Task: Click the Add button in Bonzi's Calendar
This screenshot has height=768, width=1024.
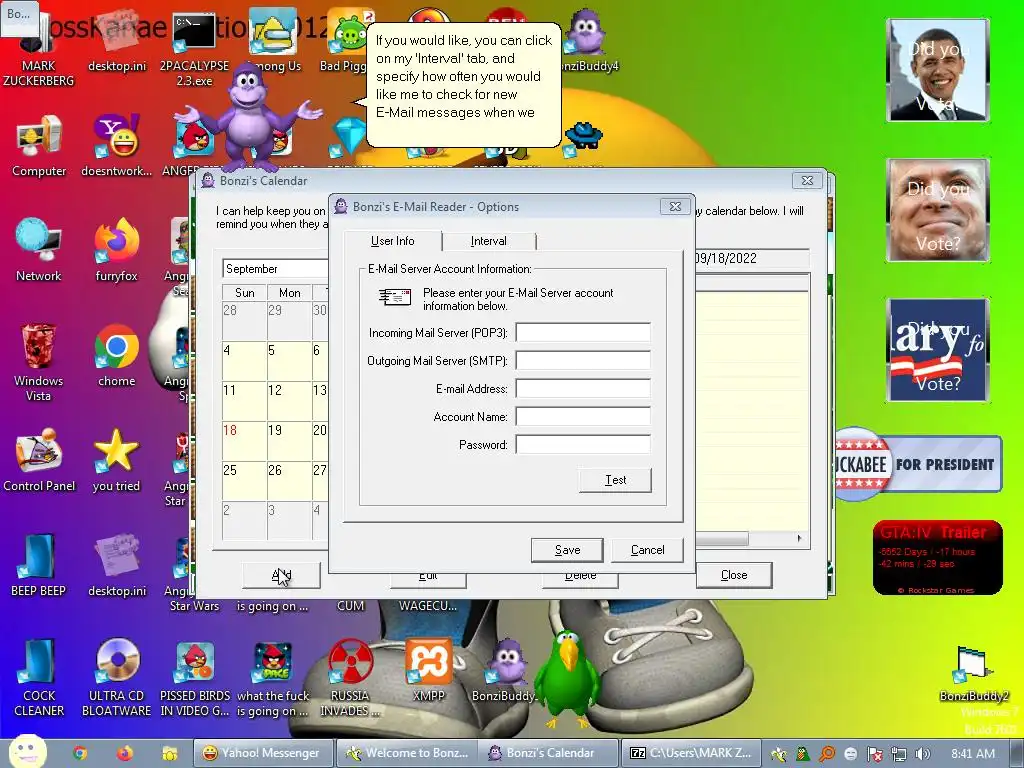Action: pyautogui.click(x=281, y=575)
